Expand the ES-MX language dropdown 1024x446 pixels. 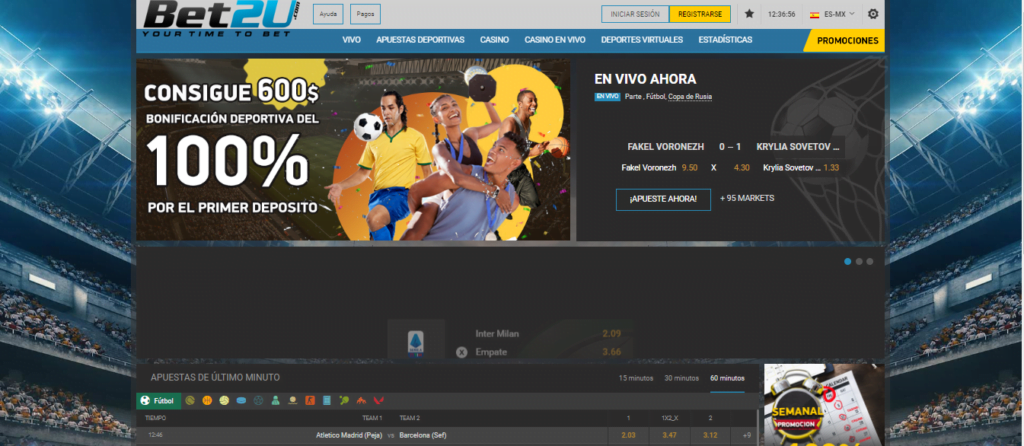pos(834,14)
